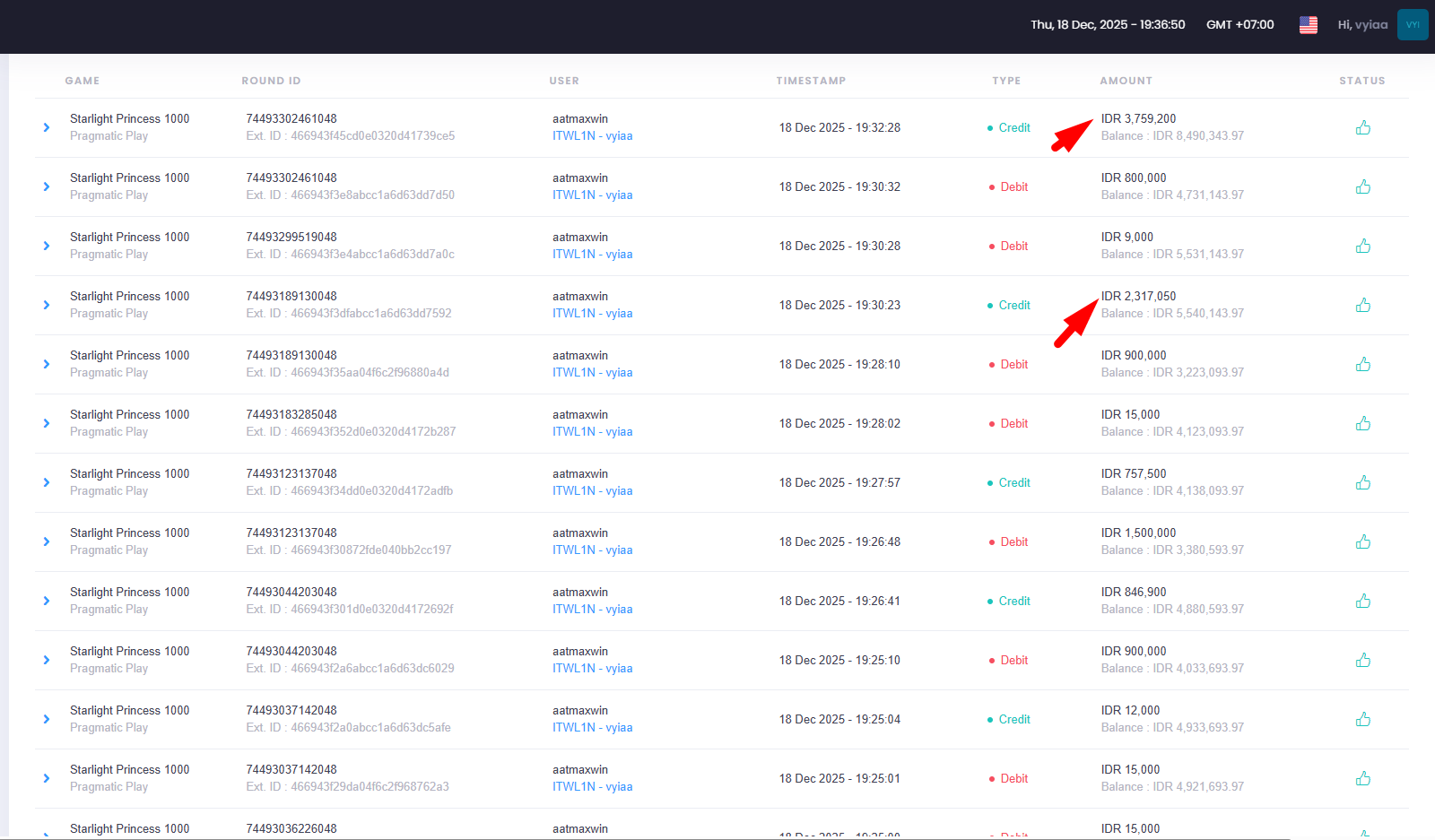Open ITWL1N - vyiaa link in 19:25:04 row

pos(593,728)
